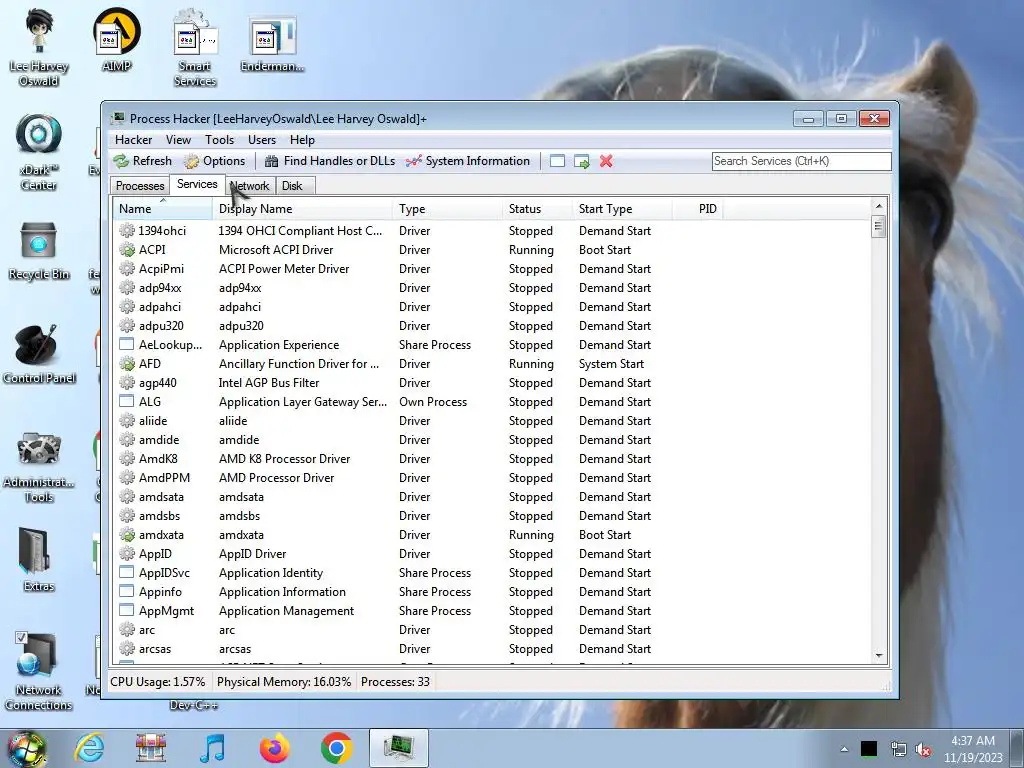
Task: Click the scrollbar up arrow
Action: pyautogui.click(x=878, y=206)
